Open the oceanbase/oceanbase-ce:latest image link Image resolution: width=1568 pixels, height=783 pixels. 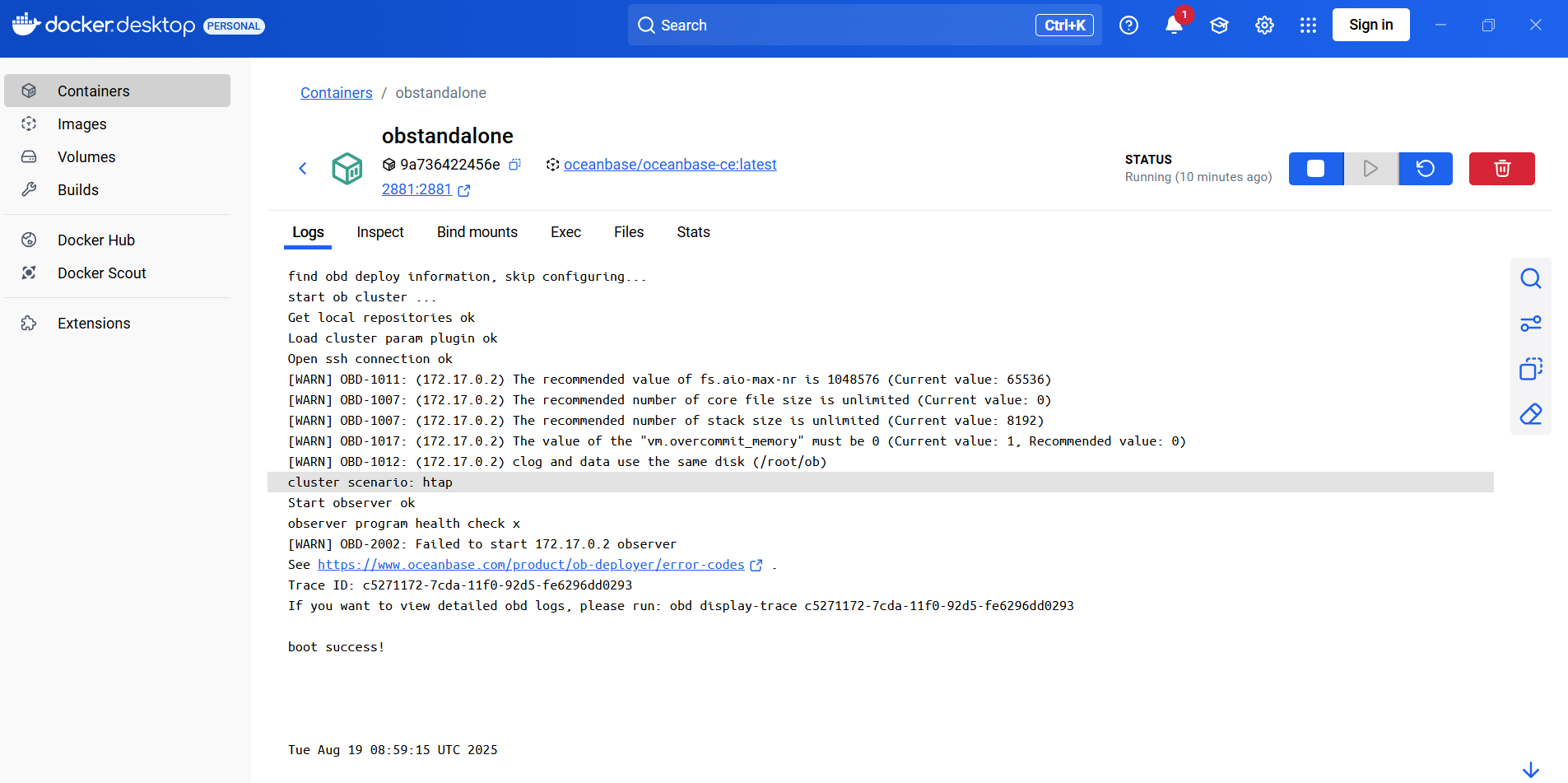coord(670,165)
